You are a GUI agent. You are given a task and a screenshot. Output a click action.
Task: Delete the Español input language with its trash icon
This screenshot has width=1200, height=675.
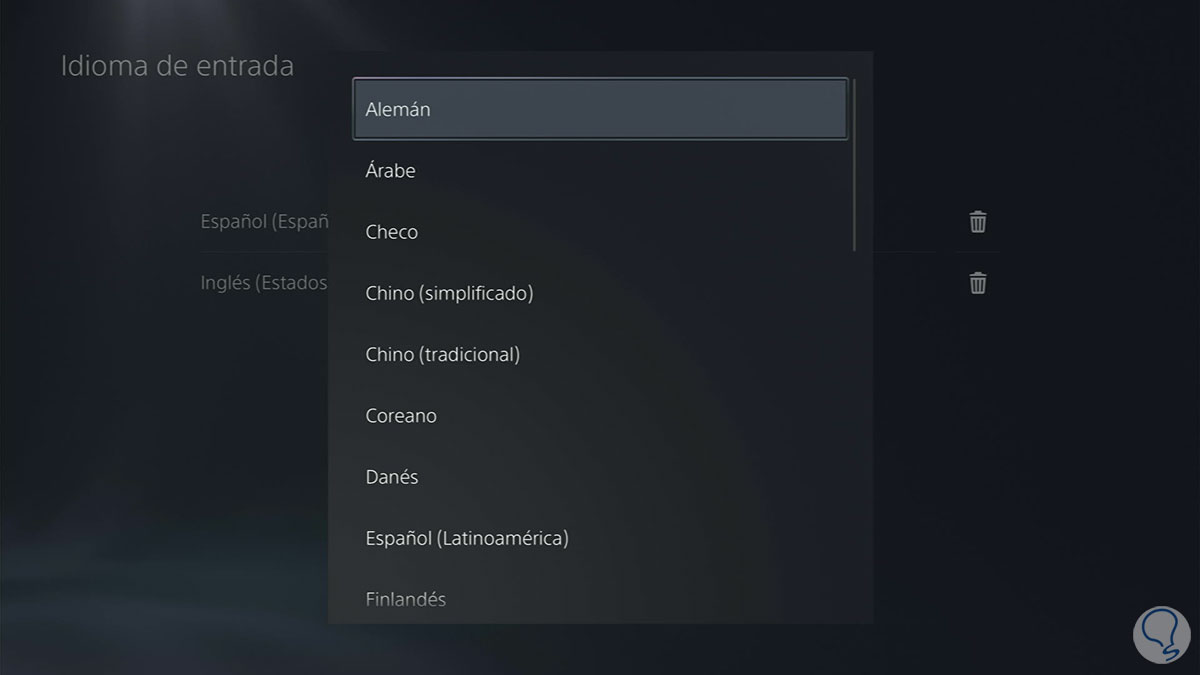(x=978, y=222)
